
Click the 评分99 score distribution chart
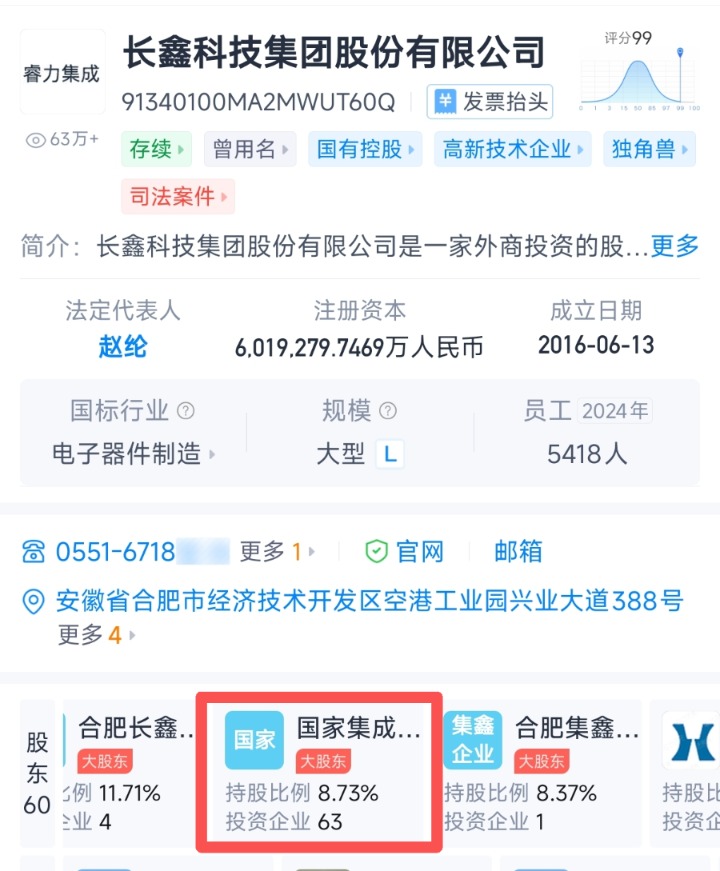(x=639, y=71)
